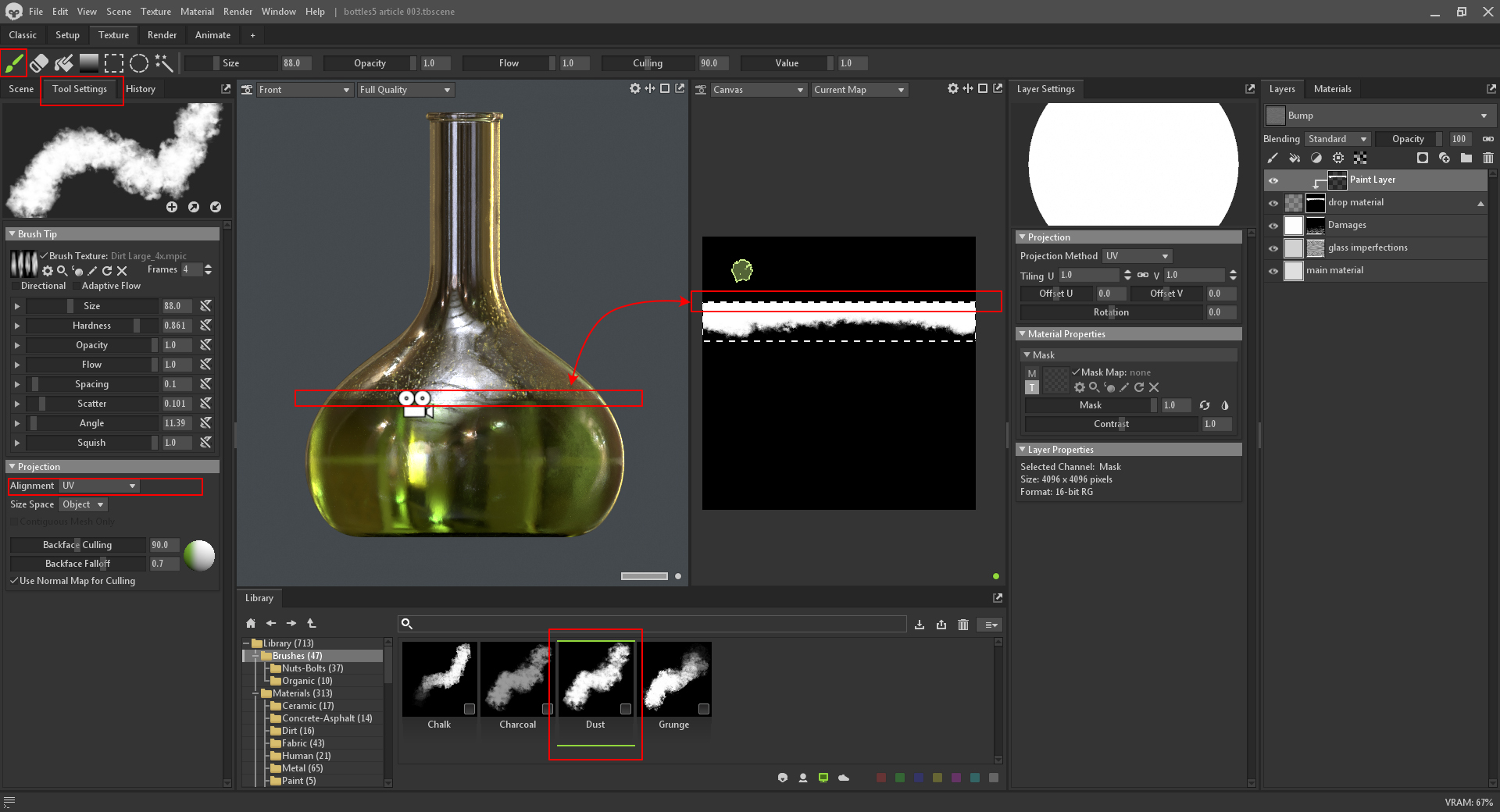Image resolution: width=1500 pixels, height=812 pixels.
Task: Open the Blending Standard dropdown
Action: click(x=1338, y=139)
